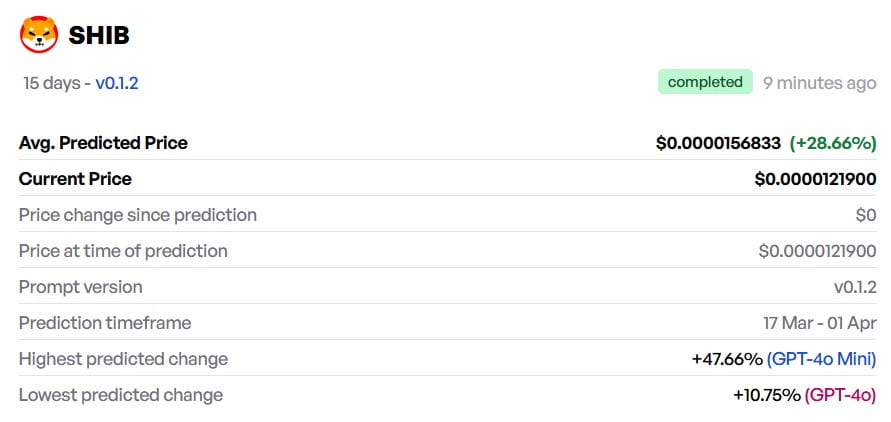Select the Avg. Predicted Price row label
891x422 pixels.
click(x=103, y=143)
